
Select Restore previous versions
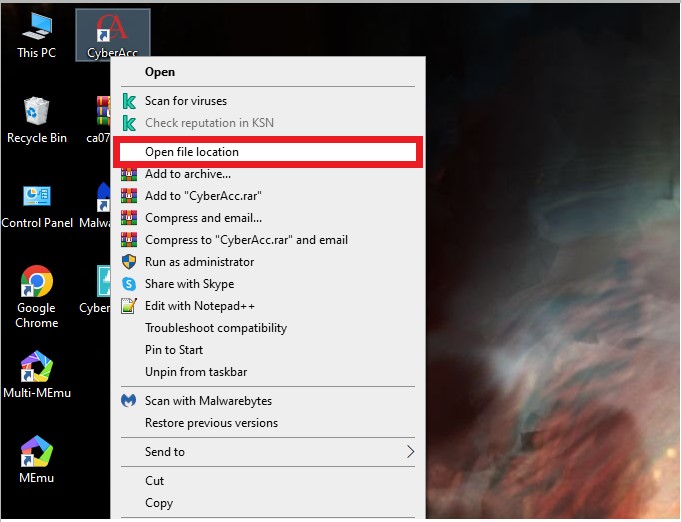click(211, 423)
